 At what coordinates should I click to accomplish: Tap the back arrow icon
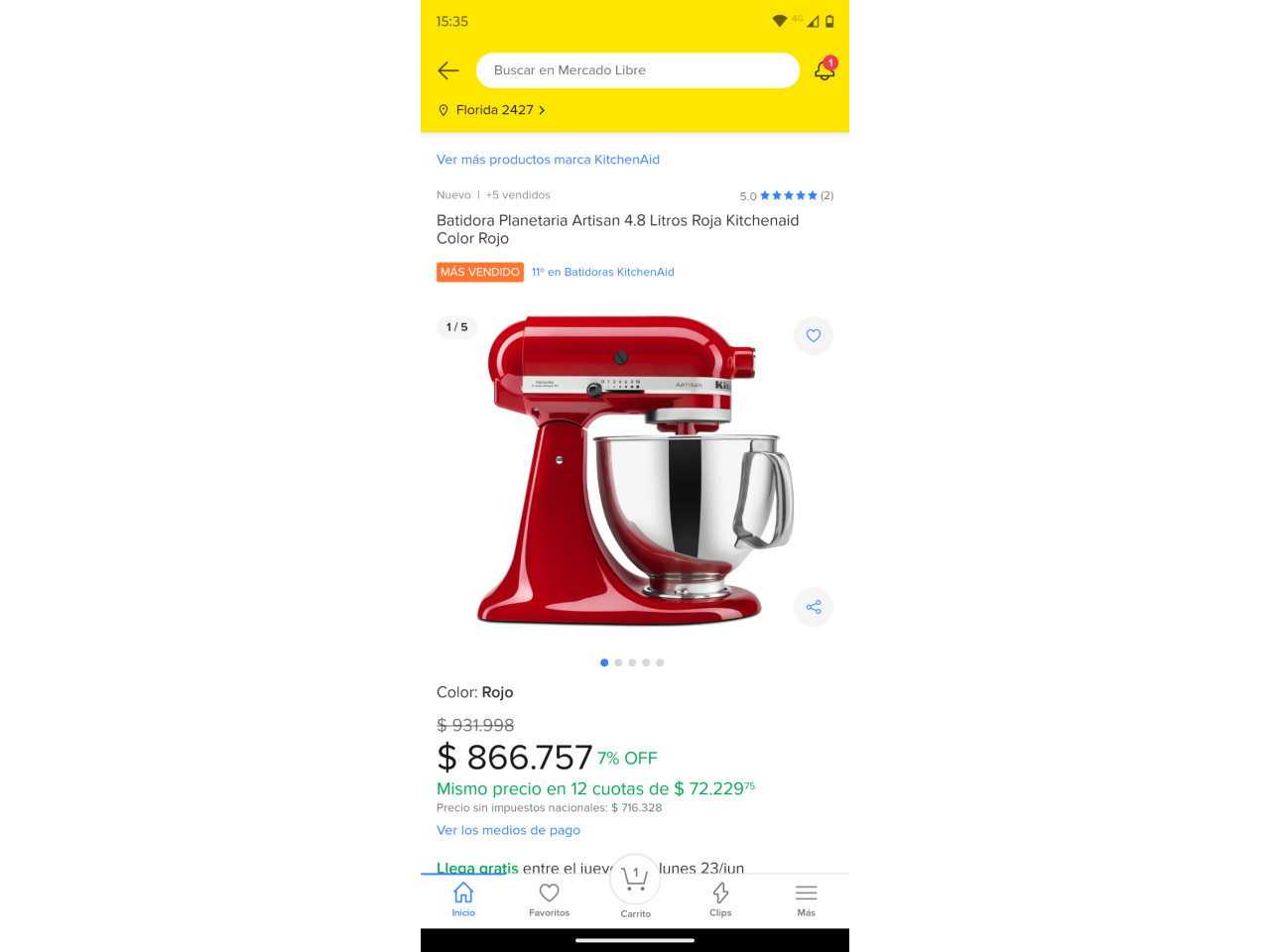click(x=448, y=70)
